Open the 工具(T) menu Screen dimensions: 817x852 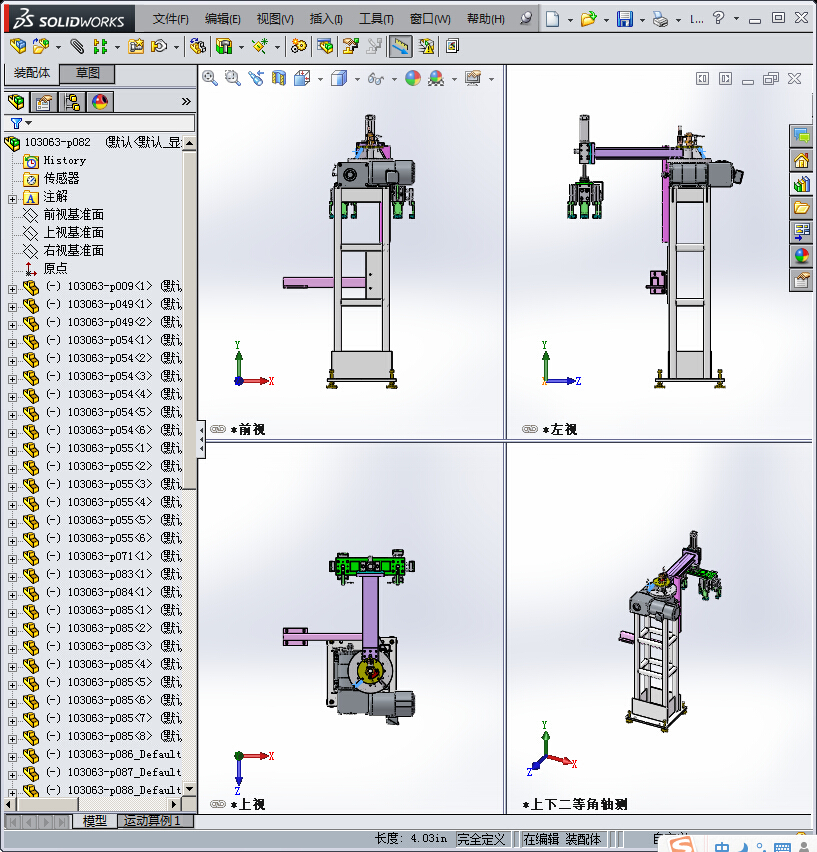[376, 19]
